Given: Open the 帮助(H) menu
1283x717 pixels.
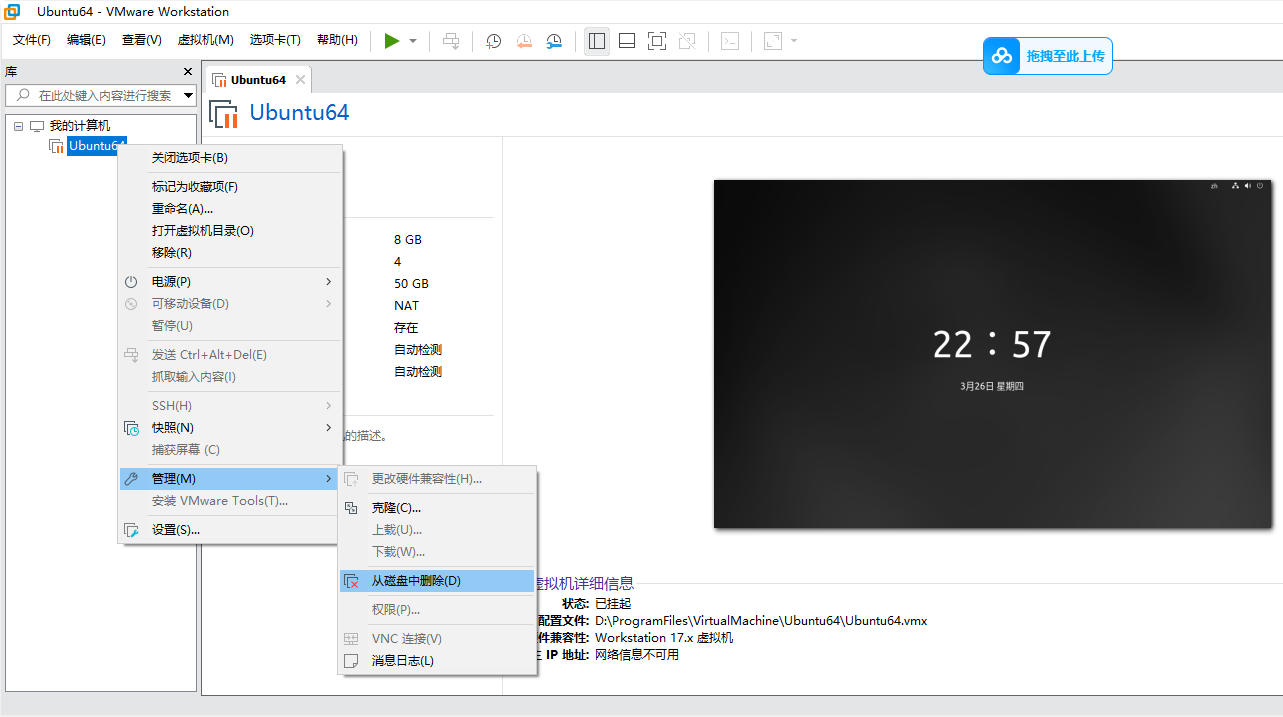Looking at the screenshot, I should 337,40.
